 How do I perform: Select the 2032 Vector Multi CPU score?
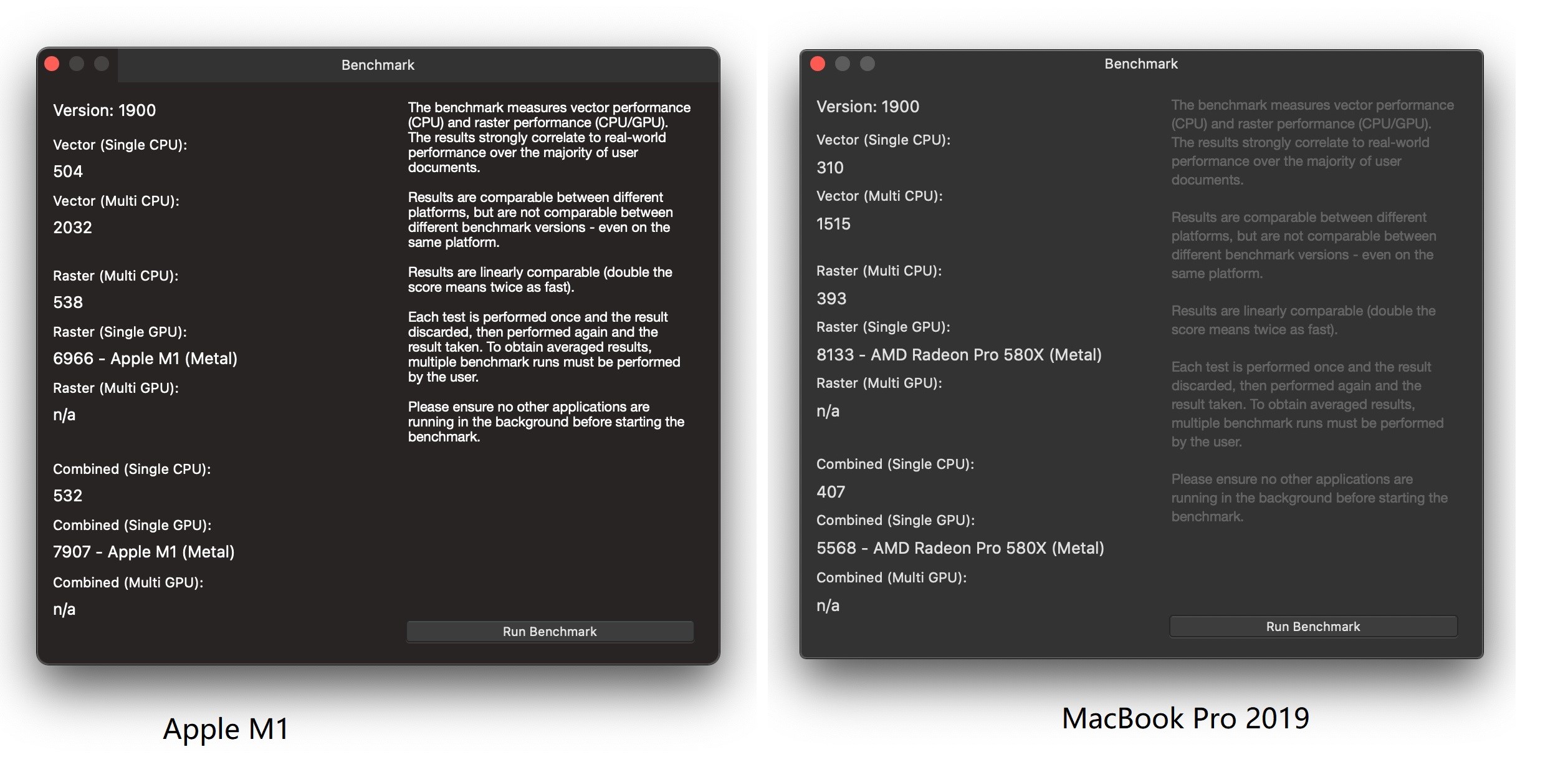72,228
